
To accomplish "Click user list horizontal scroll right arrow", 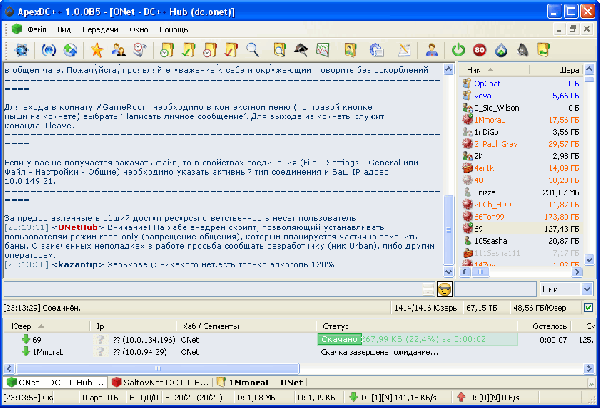I will [x=577, y=272].
